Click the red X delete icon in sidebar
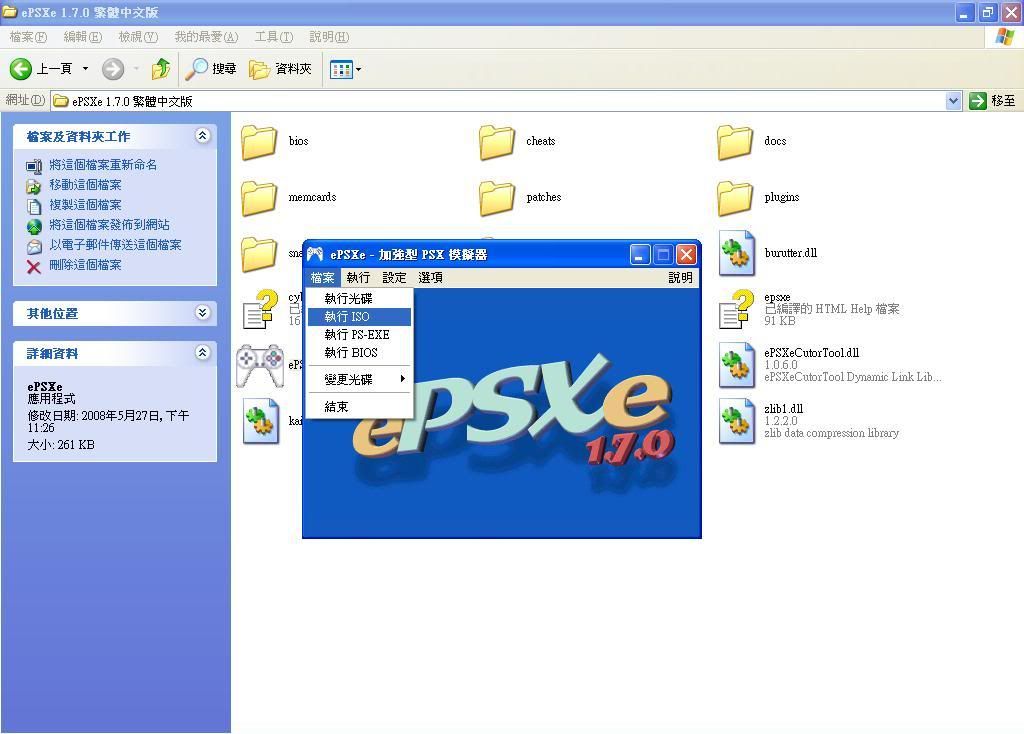 click(34, 266)
